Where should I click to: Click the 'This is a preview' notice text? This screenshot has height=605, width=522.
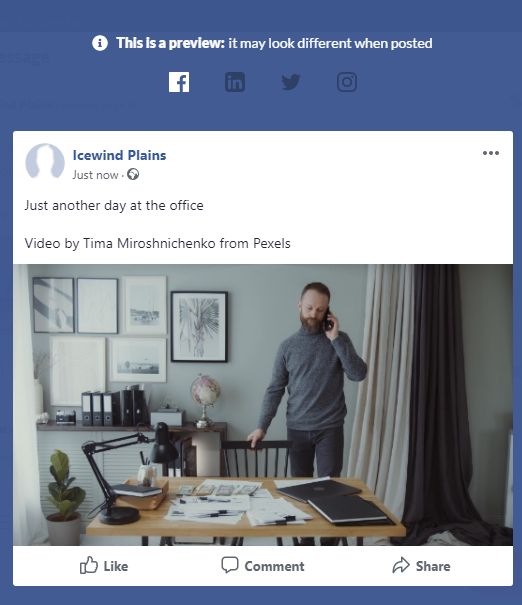[x=274, y=43]
